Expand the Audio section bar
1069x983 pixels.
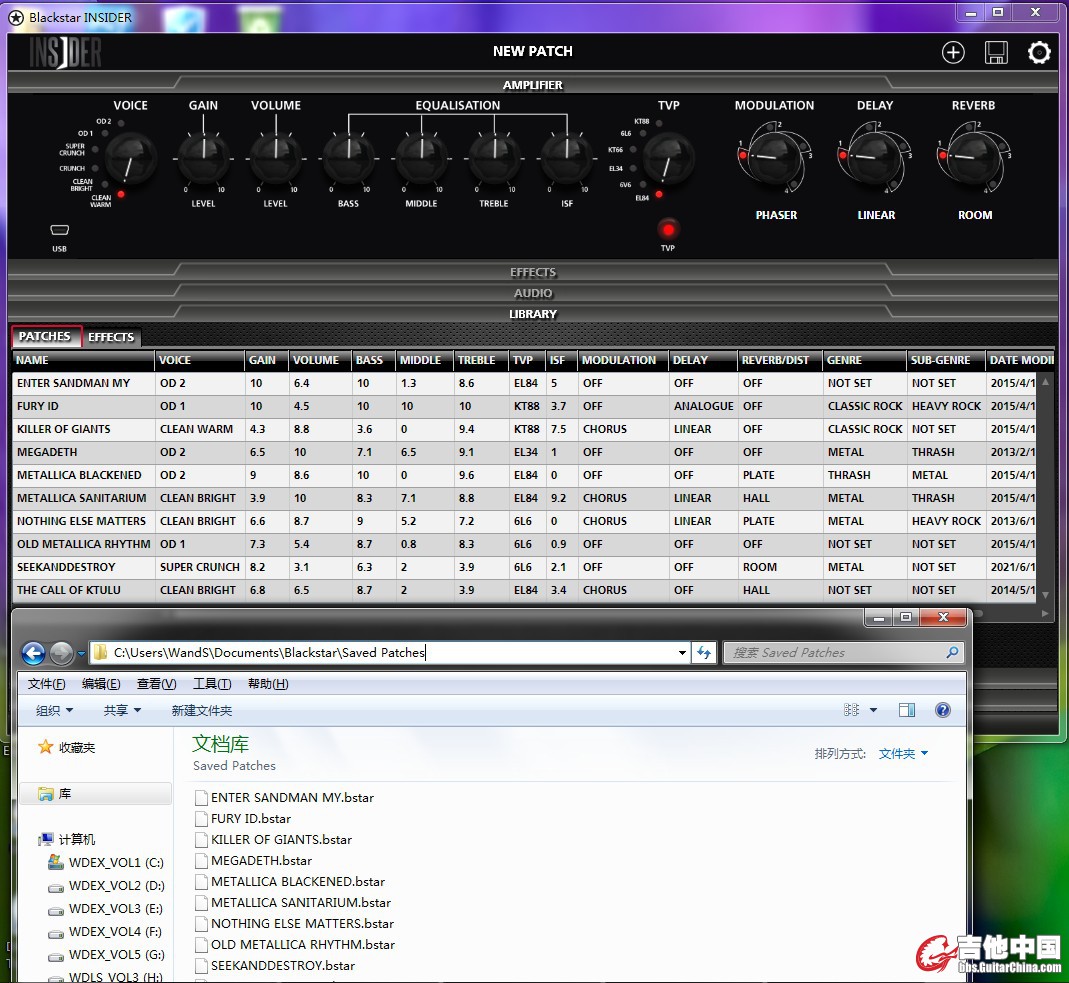[x=533, y=293]
